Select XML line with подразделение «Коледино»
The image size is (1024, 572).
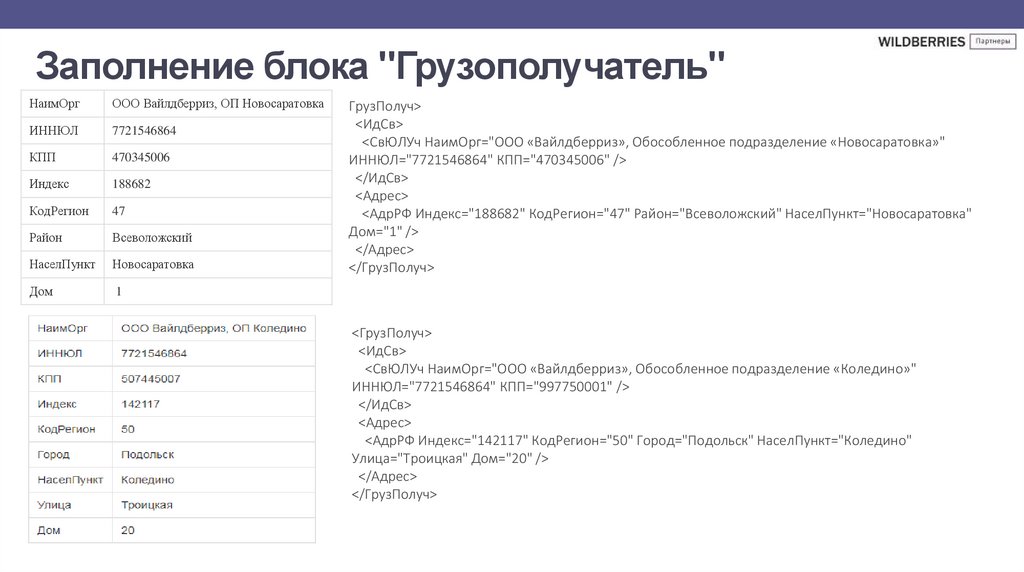[641, 369]
